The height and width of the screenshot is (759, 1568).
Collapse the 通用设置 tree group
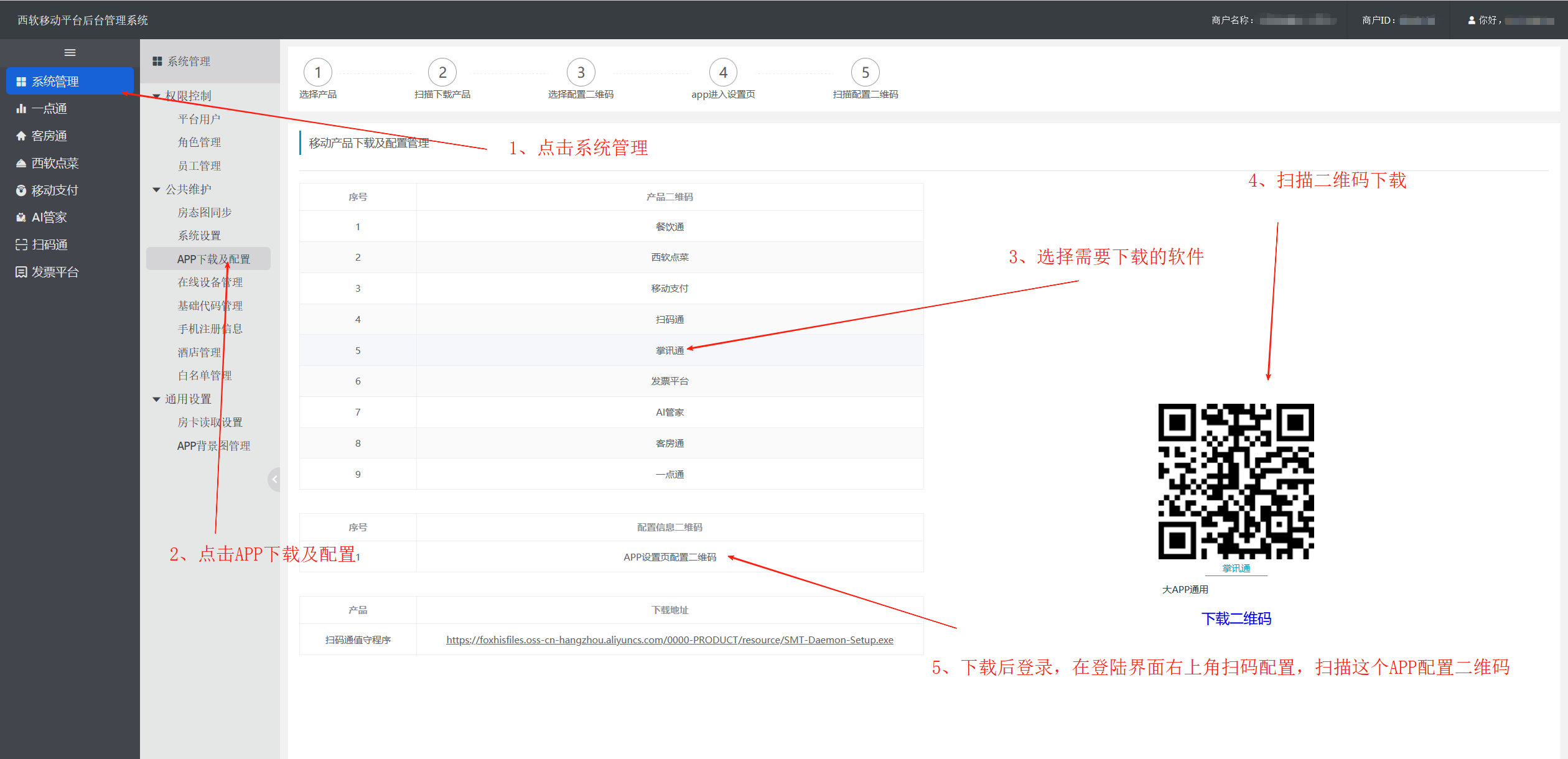click(x=156, y=399)
